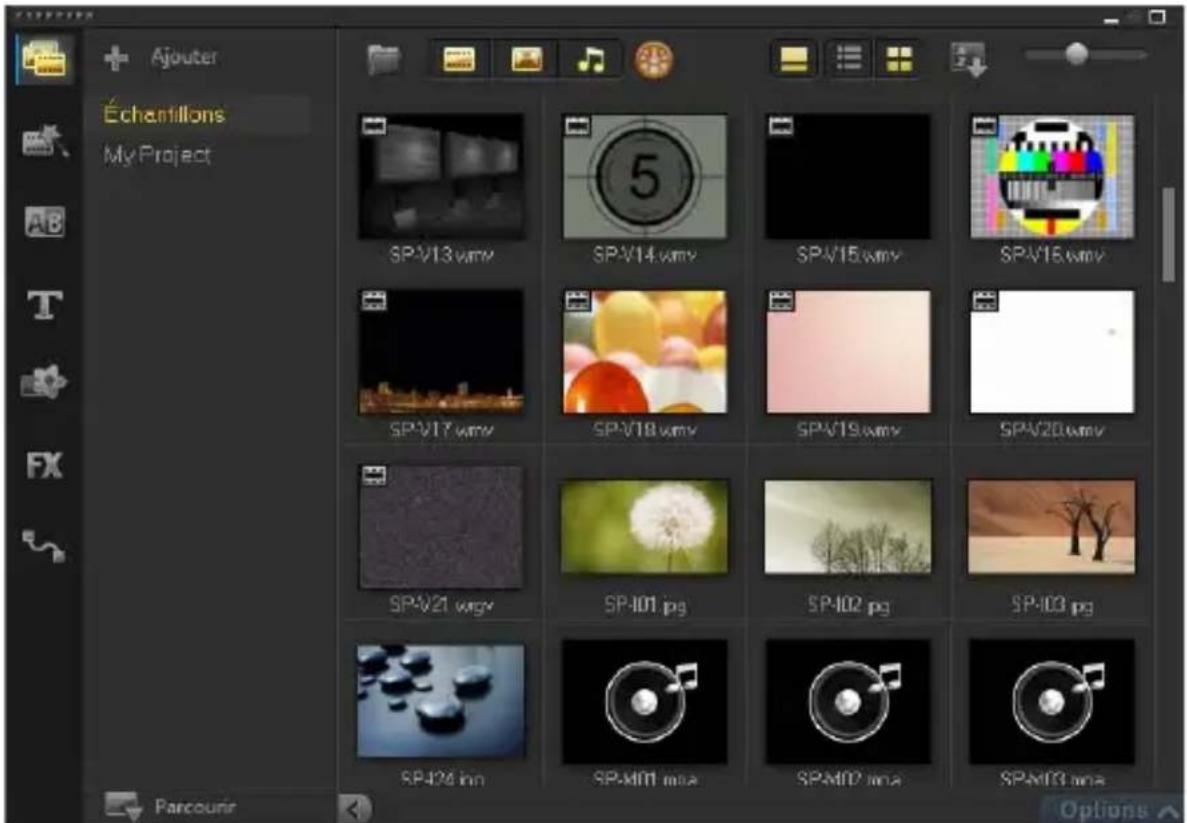Click the SP-V14.wmv file name
The image size is (1187, 823).
click(x=645, y=255)
